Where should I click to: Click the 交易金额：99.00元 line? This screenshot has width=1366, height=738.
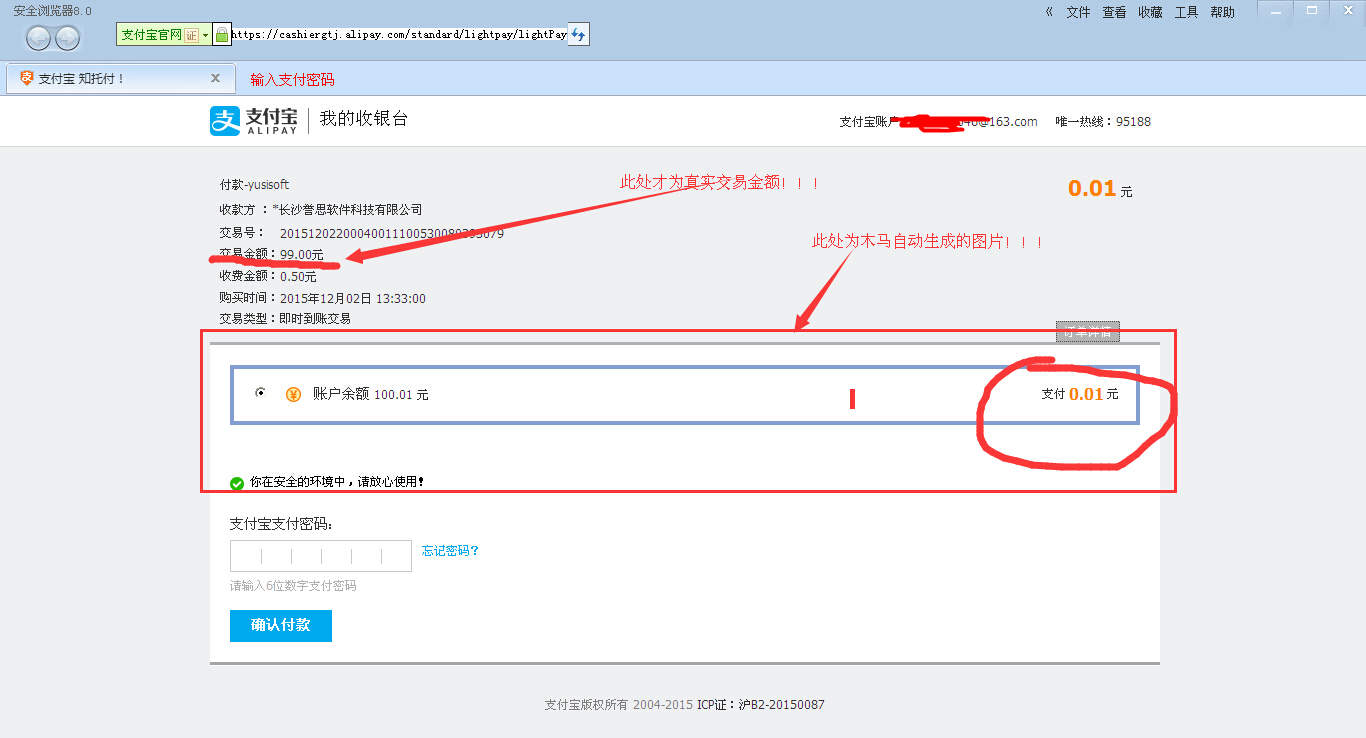272,254
